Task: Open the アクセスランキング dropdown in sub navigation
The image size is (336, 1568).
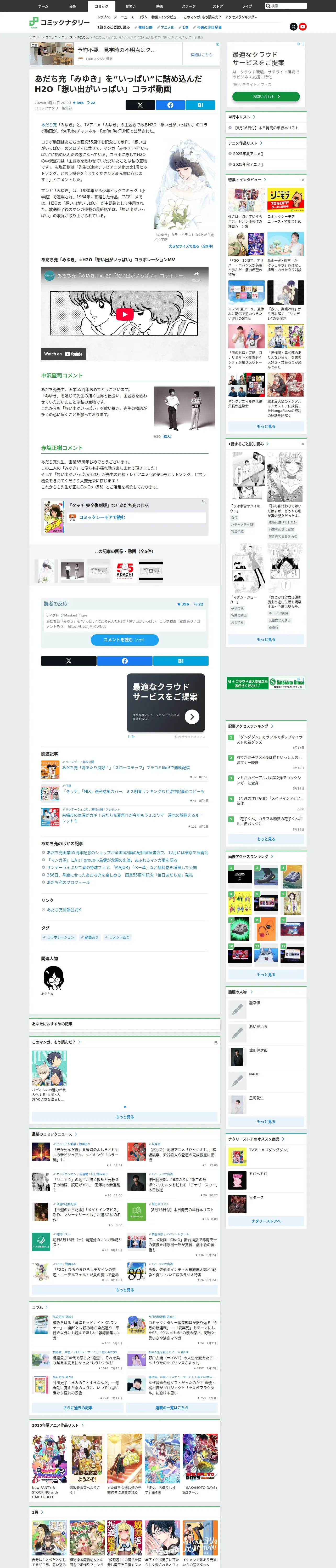Action: coord(241,17)
